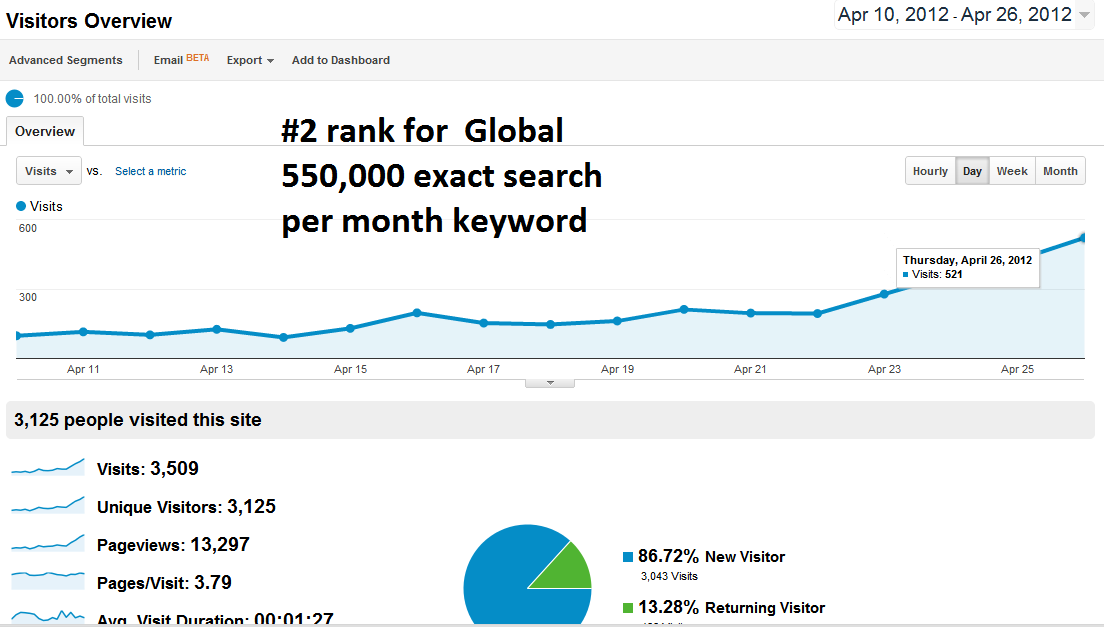This screenshot has width=1104, height=628.
Task: Switch graph to Month view
Action: 1060,171
